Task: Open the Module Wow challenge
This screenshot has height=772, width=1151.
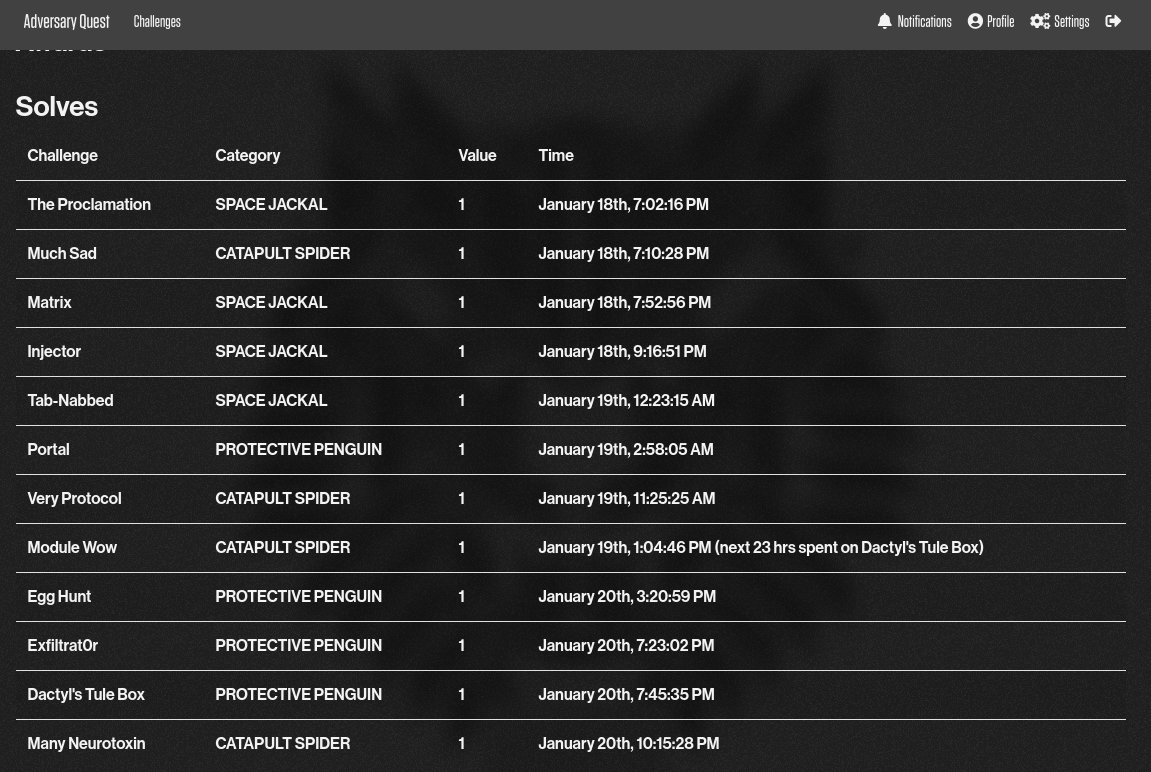Action: (72, 547)
